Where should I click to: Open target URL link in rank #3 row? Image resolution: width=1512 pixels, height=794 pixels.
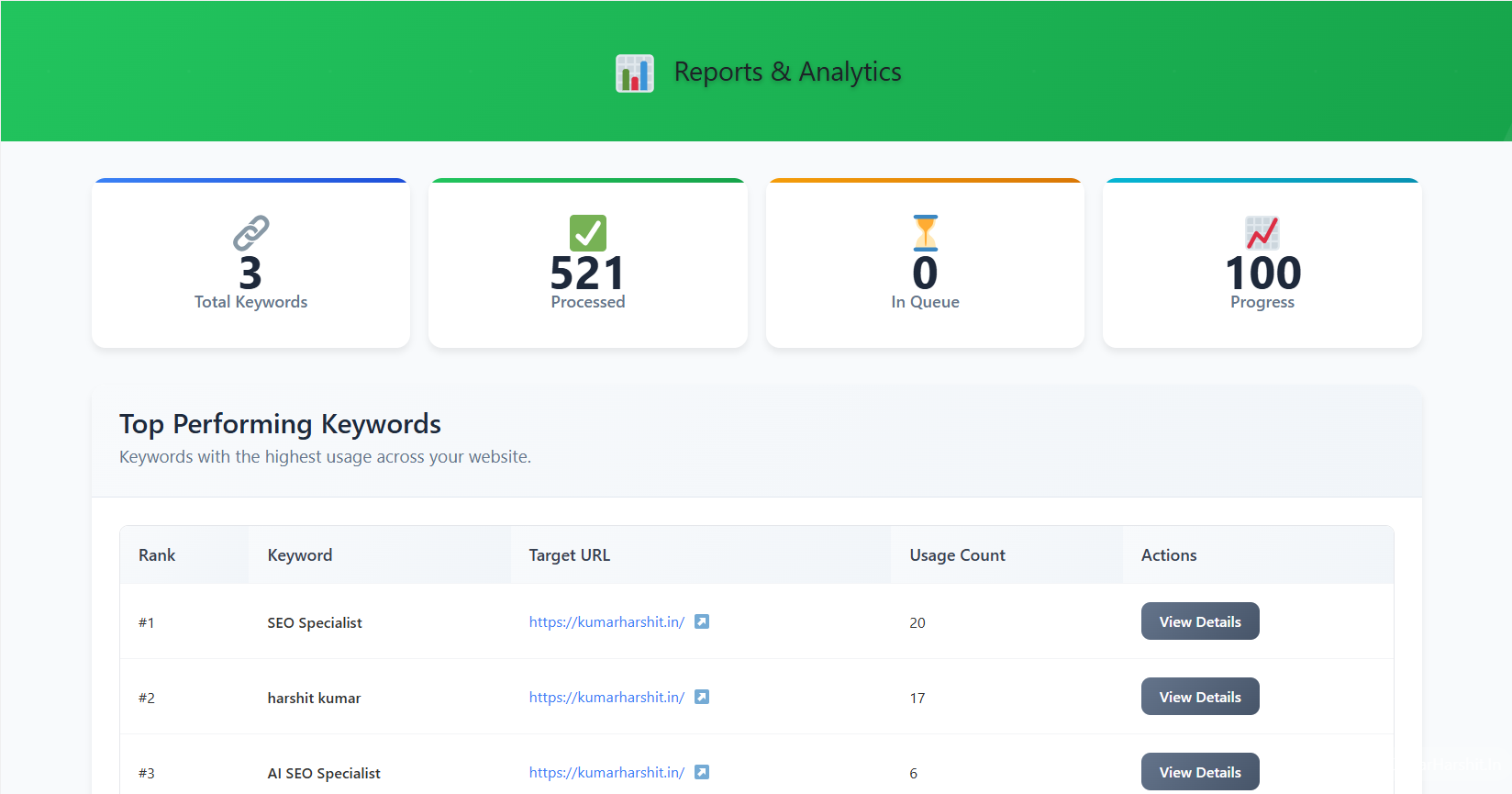coord(606,773)
